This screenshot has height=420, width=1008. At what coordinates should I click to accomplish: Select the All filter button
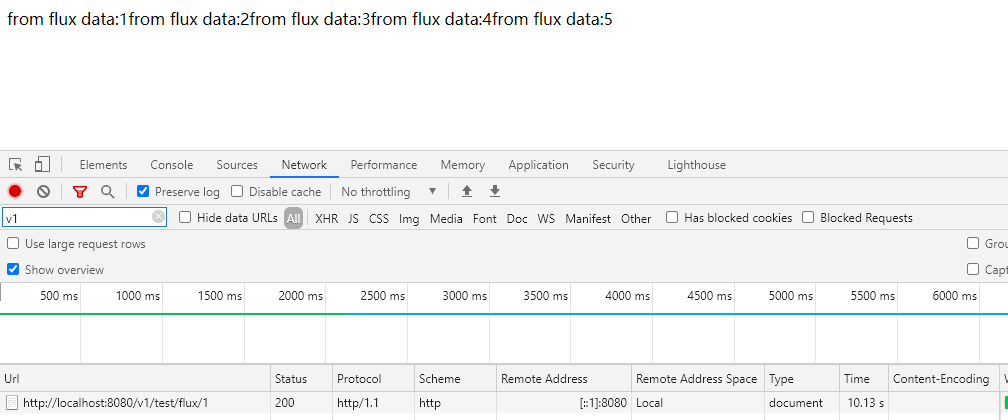pos(293,218)
